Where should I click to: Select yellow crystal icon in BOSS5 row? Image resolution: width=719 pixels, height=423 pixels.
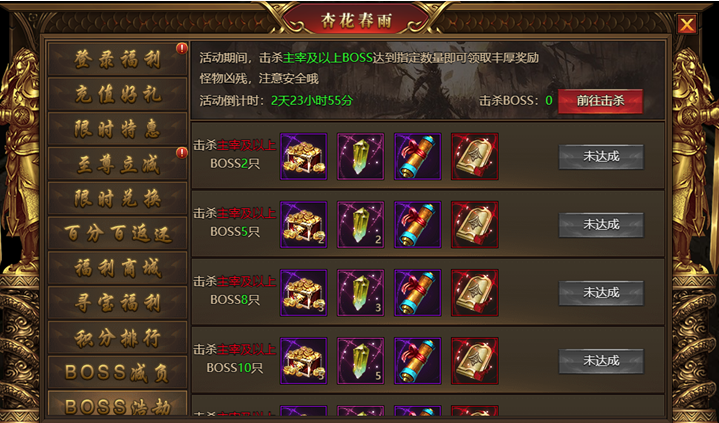coord(360,224)
